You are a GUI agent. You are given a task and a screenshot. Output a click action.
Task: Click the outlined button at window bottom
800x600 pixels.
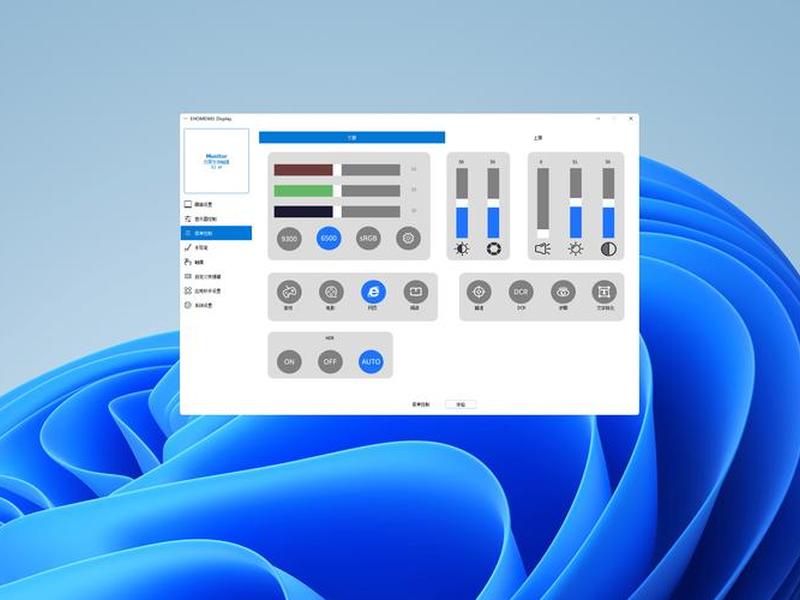[461, 404]
